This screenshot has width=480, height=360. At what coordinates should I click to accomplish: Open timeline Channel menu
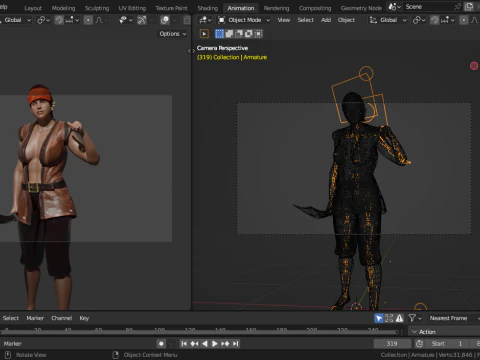click(62, 318)
